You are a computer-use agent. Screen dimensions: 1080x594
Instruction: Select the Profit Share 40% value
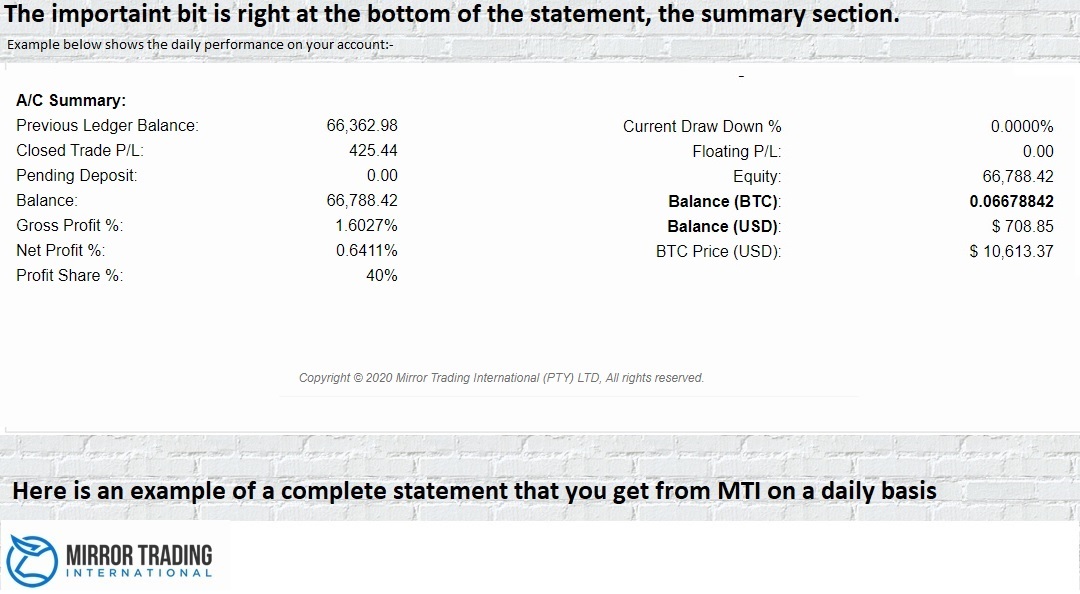pyautogui.click(x=382, y=276)
